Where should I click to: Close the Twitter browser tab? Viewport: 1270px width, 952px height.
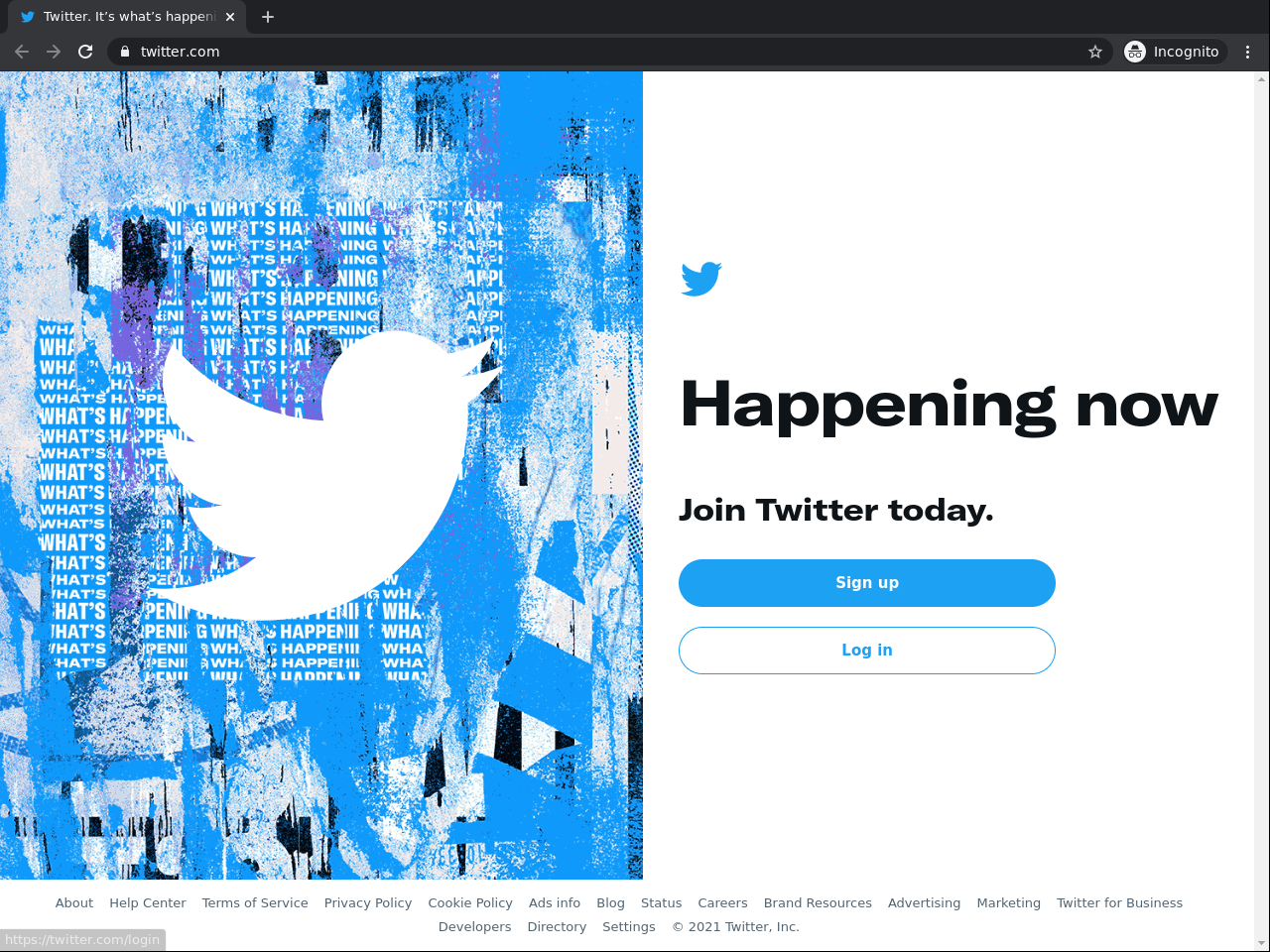[x=230, y=17]
